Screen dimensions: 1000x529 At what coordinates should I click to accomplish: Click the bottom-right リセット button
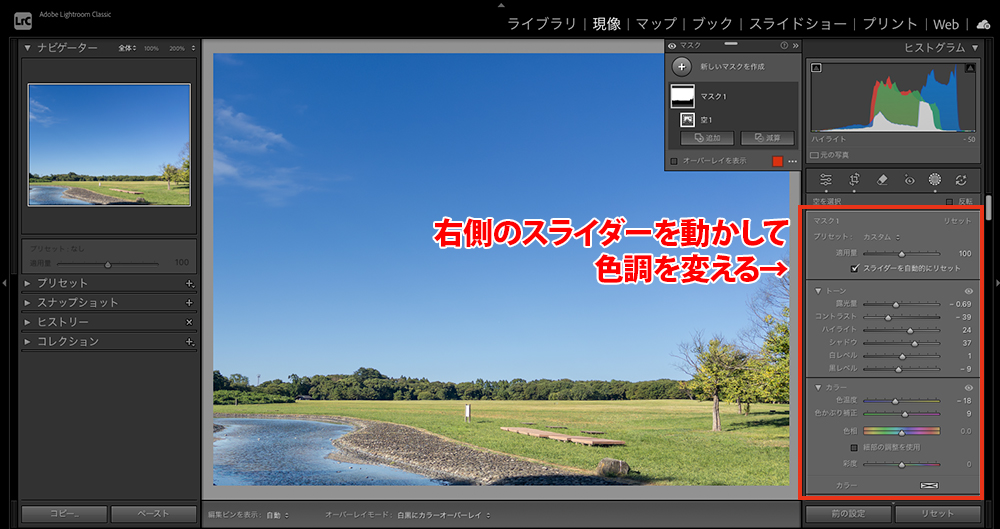(x=938, y=514)
